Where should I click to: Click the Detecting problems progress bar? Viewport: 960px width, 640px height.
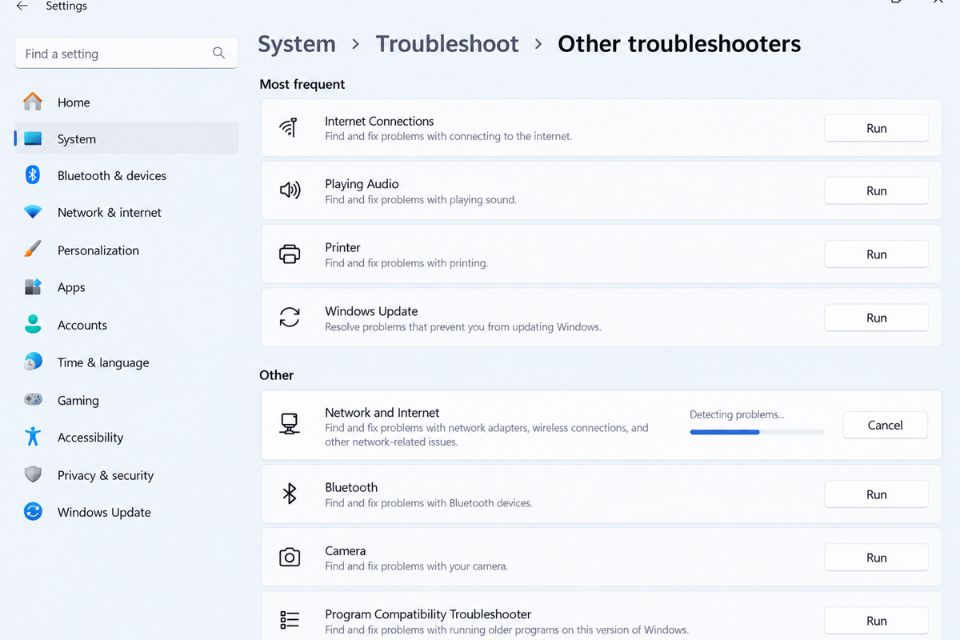pyautogui.click(x=757, y=432)
